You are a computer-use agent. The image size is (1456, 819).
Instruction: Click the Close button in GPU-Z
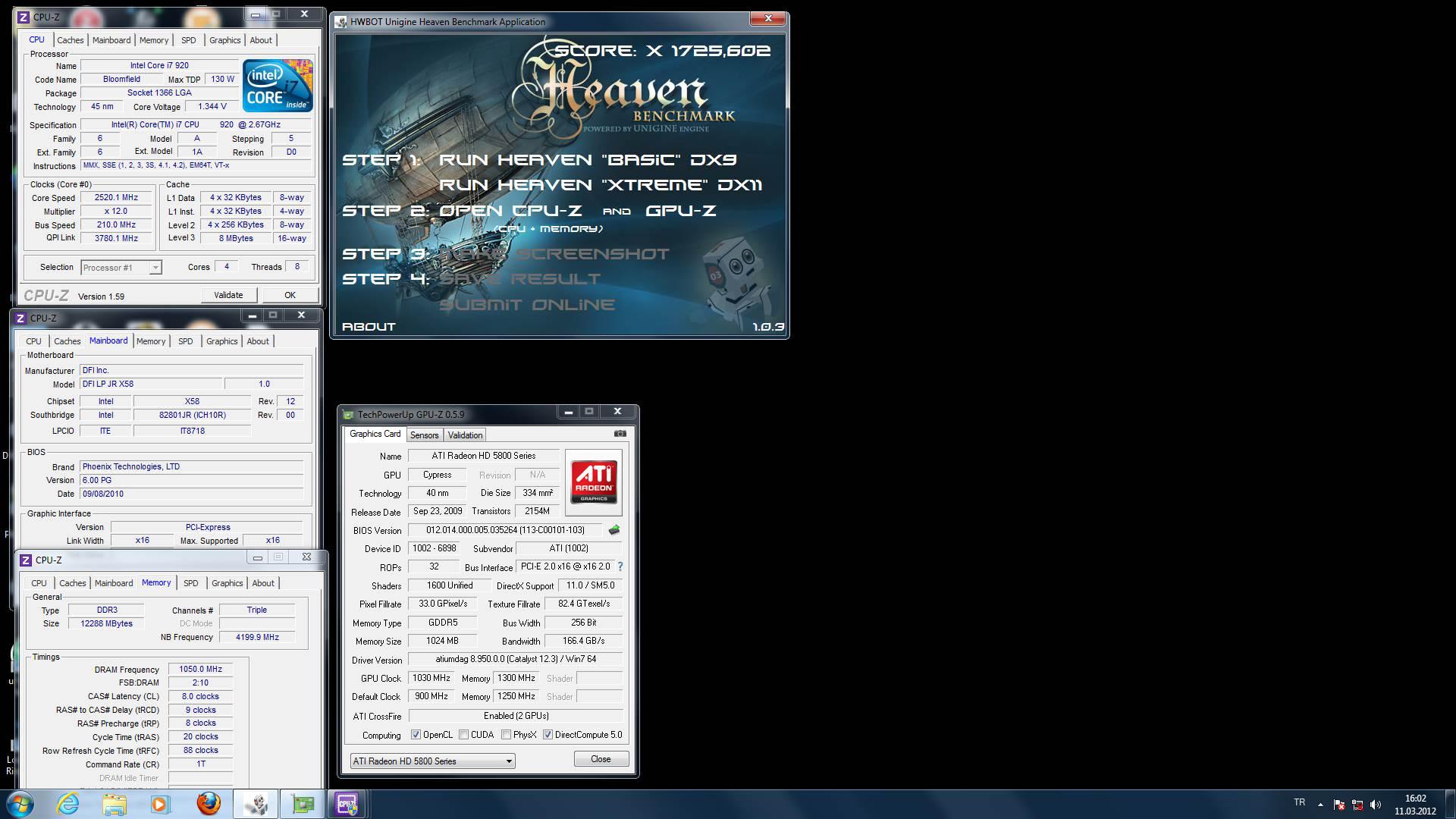tap(601, 759)
